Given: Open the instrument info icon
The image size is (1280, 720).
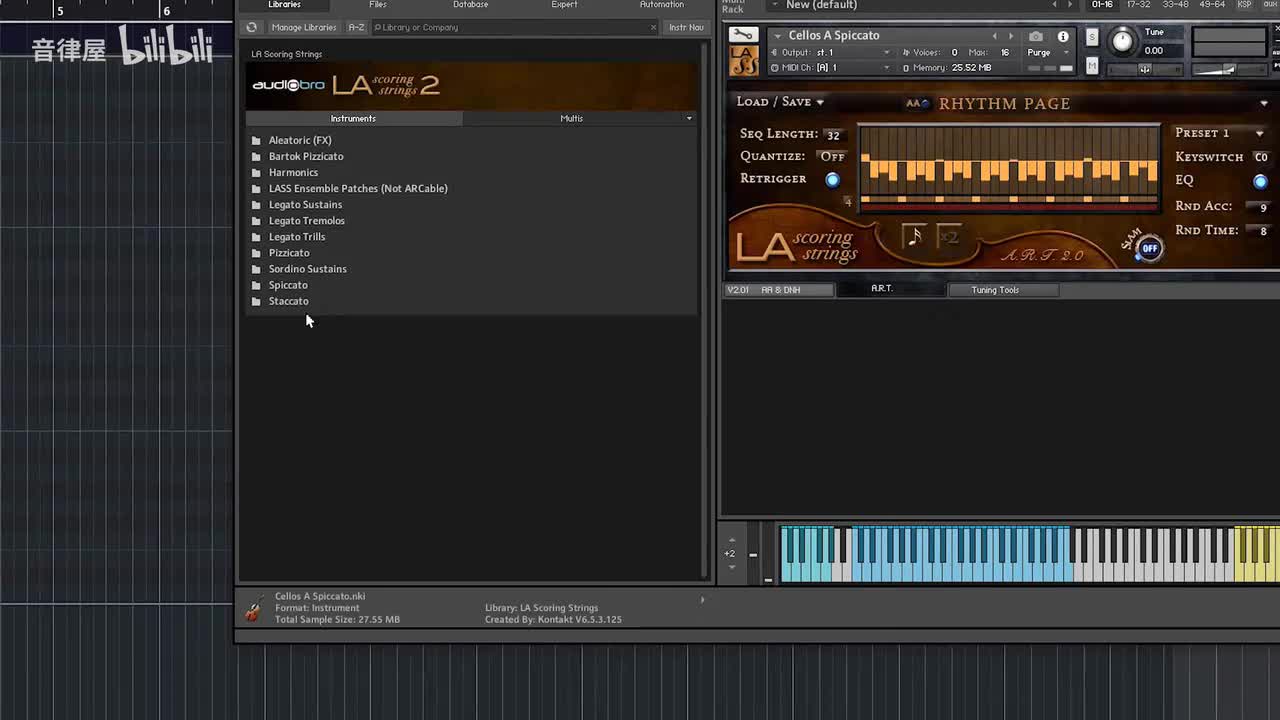Looking at the screenshot, I should (1063, 36).
